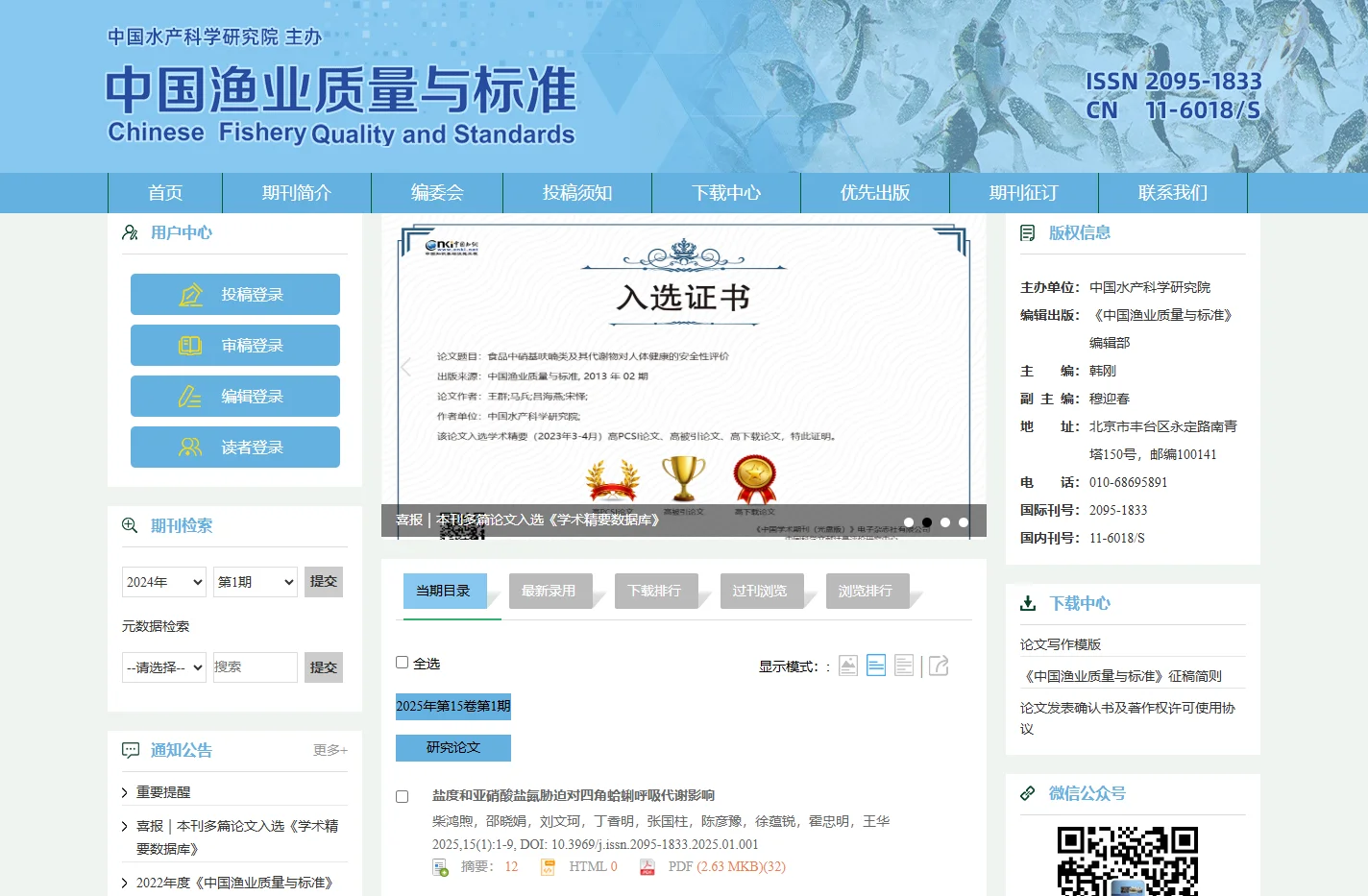Click the PDF file icon
This screenshot has width=1368, height=896.
(647, 867)
